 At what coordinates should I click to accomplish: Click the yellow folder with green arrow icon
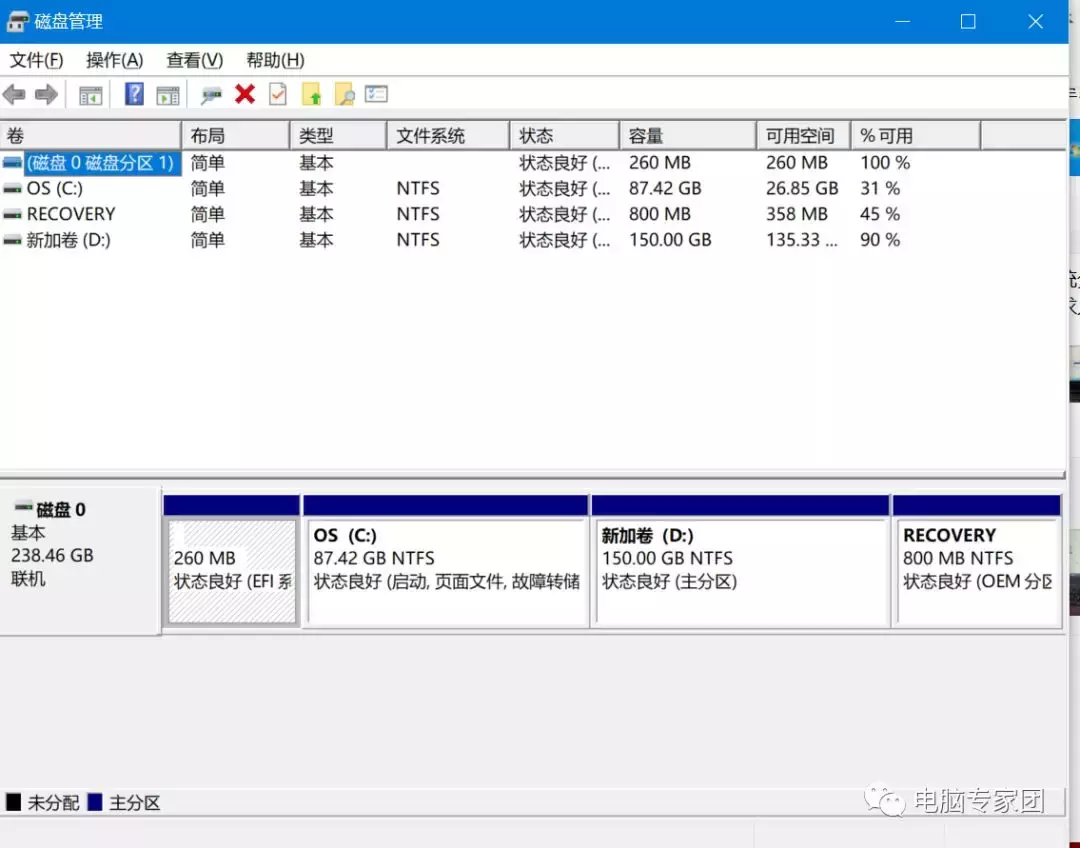click(x=312, y=95)
